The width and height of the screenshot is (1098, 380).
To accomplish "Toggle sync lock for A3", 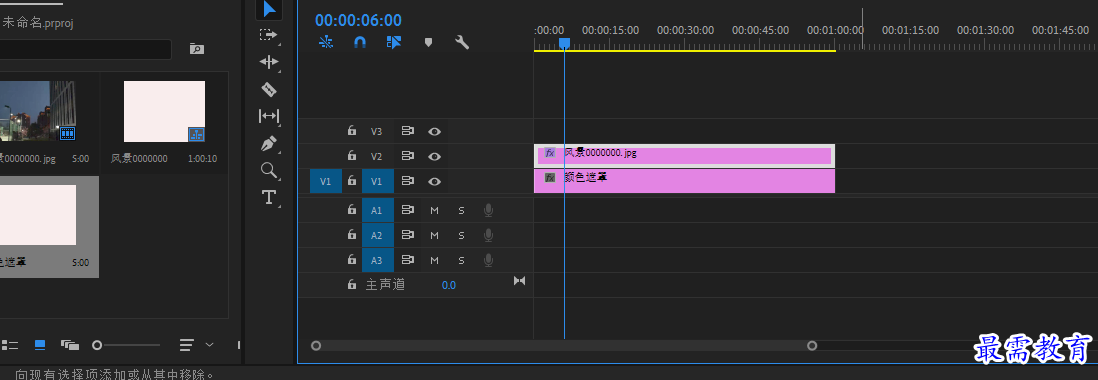I will coord(408,260).
